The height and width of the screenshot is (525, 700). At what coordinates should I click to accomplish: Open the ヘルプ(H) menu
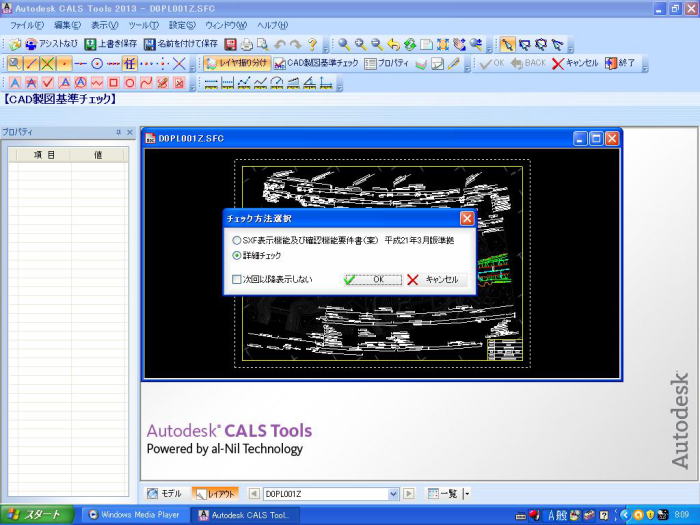(272, 25)
